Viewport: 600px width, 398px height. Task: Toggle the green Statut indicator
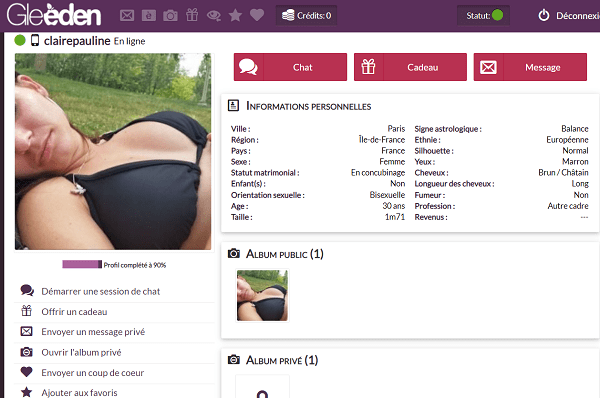(497, 15)
